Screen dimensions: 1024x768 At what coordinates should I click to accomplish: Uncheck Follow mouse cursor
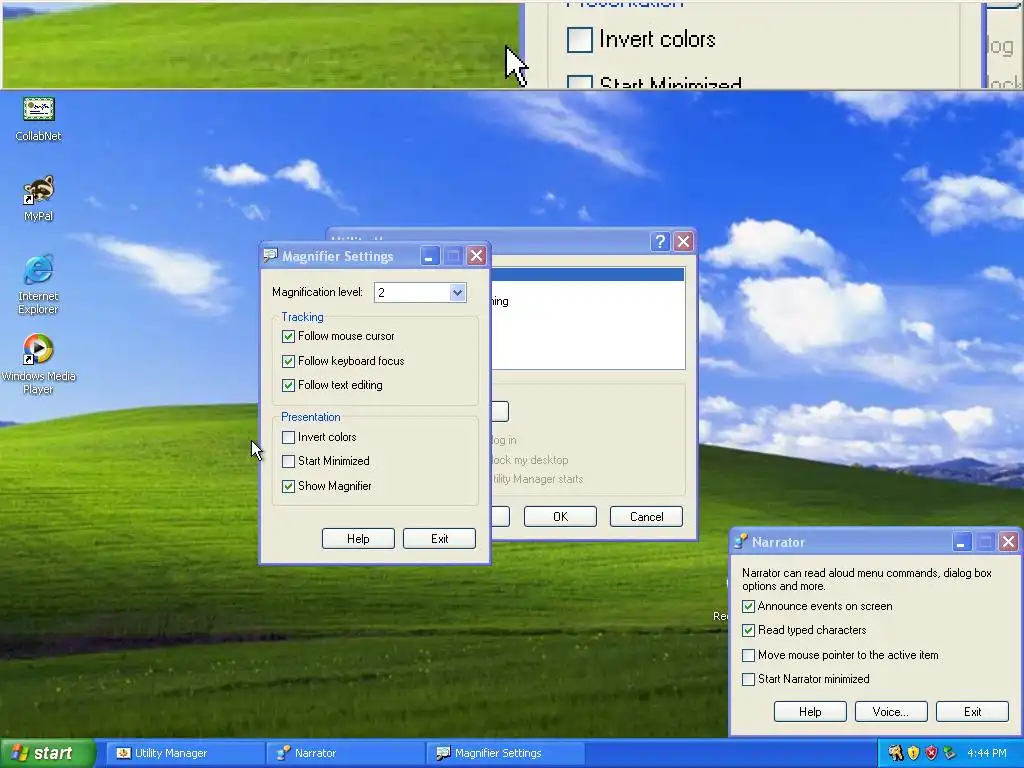pyautogui.click(x=288, y=336)
